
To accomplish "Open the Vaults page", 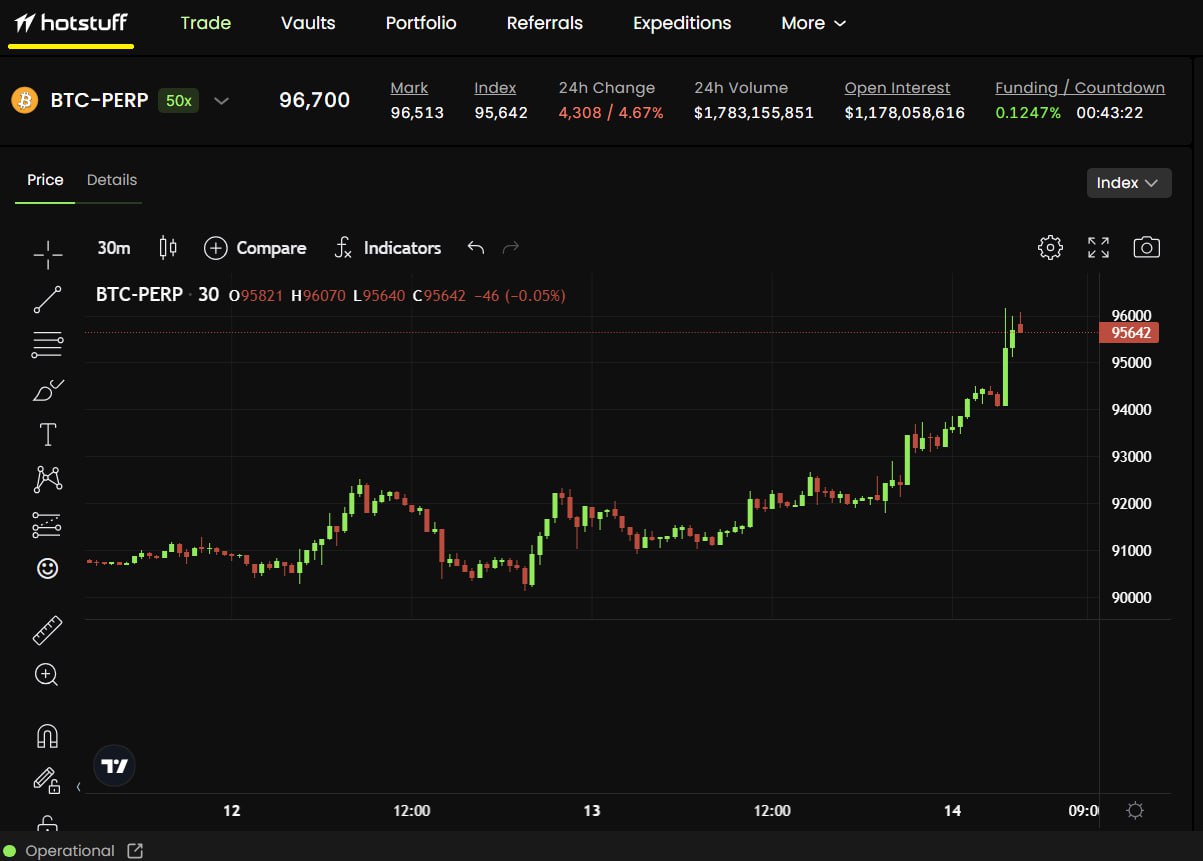I will pos(308,23).
